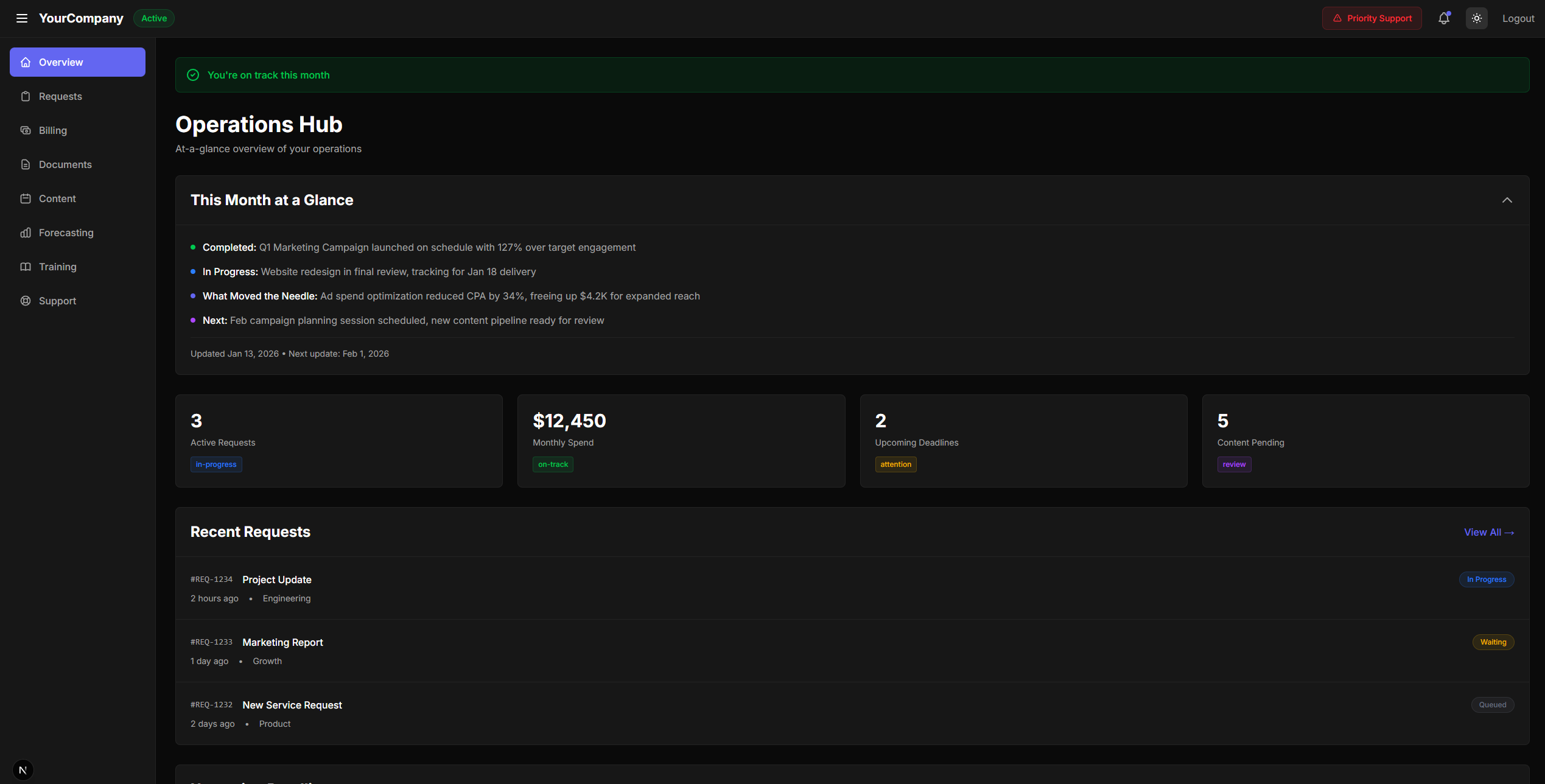Screen dimensions: 1545x784
Task: Click the notifications bell icon
Action: pyautogui.click(x=1443, y=18)
